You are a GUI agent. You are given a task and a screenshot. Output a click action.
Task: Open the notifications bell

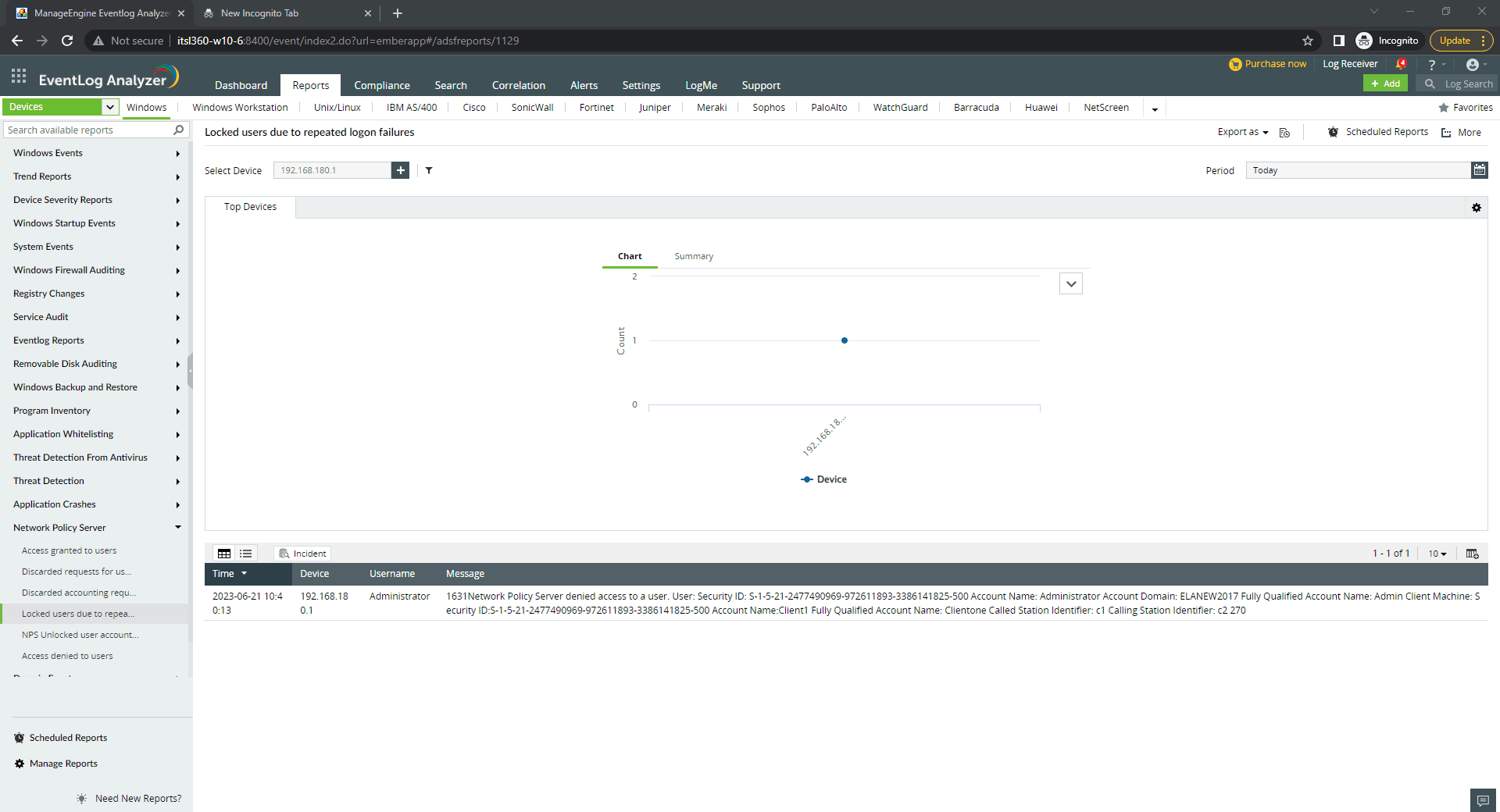[x=1402, y=64]
